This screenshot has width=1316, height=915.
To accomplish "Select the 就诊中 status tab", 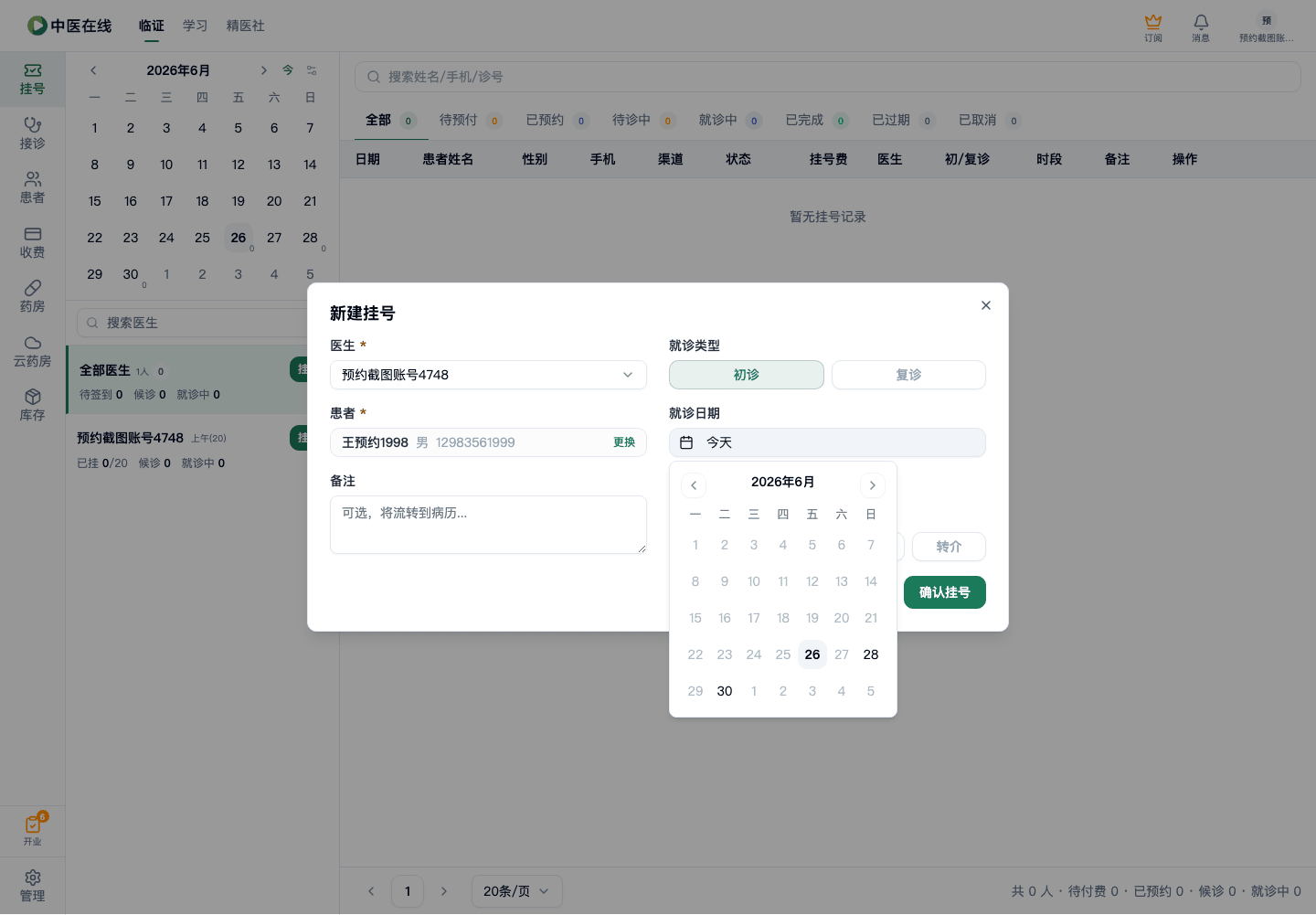I will tap(730, 120).
